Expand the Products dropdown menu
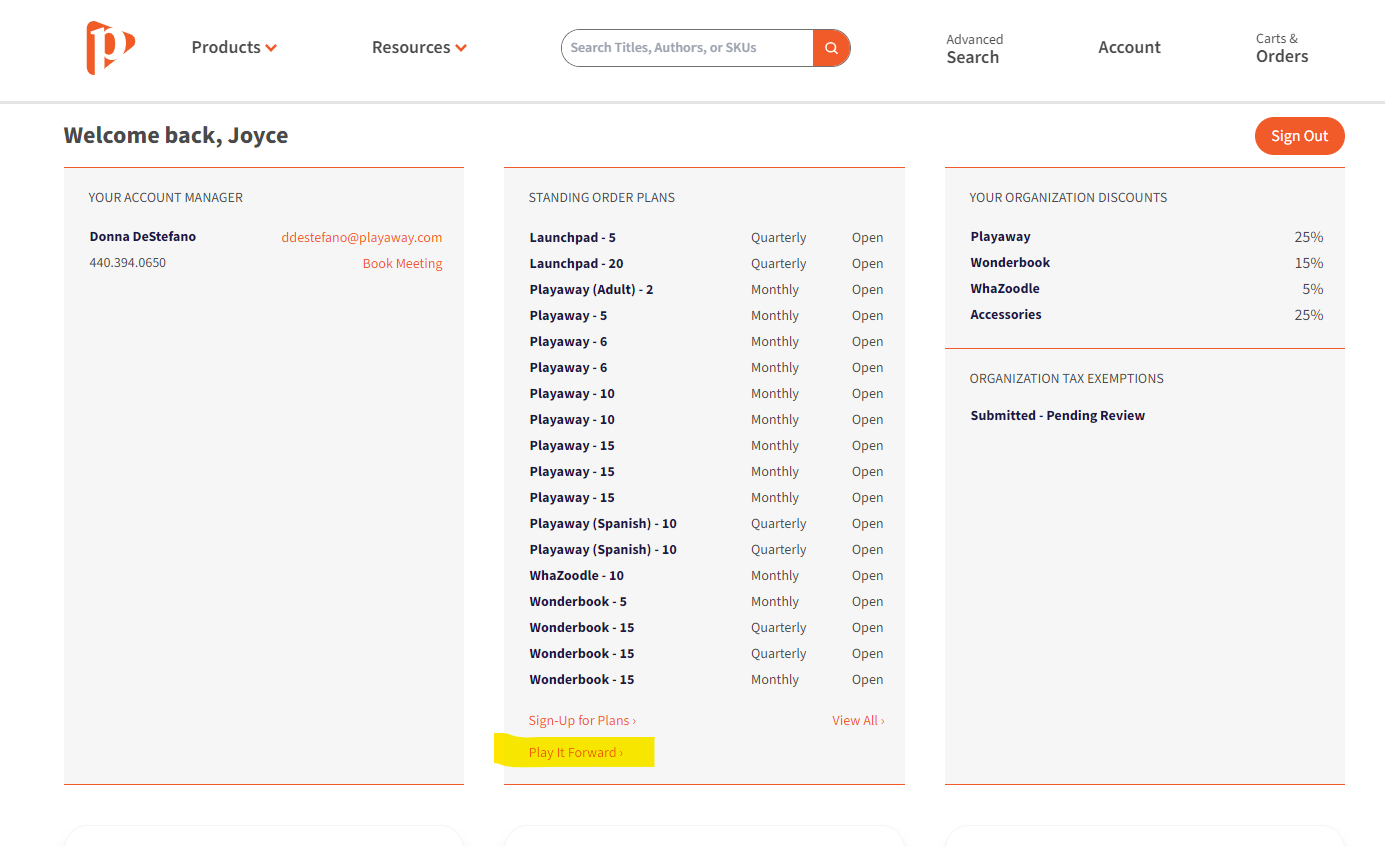The image size is (1385, 847). [234, 47]
